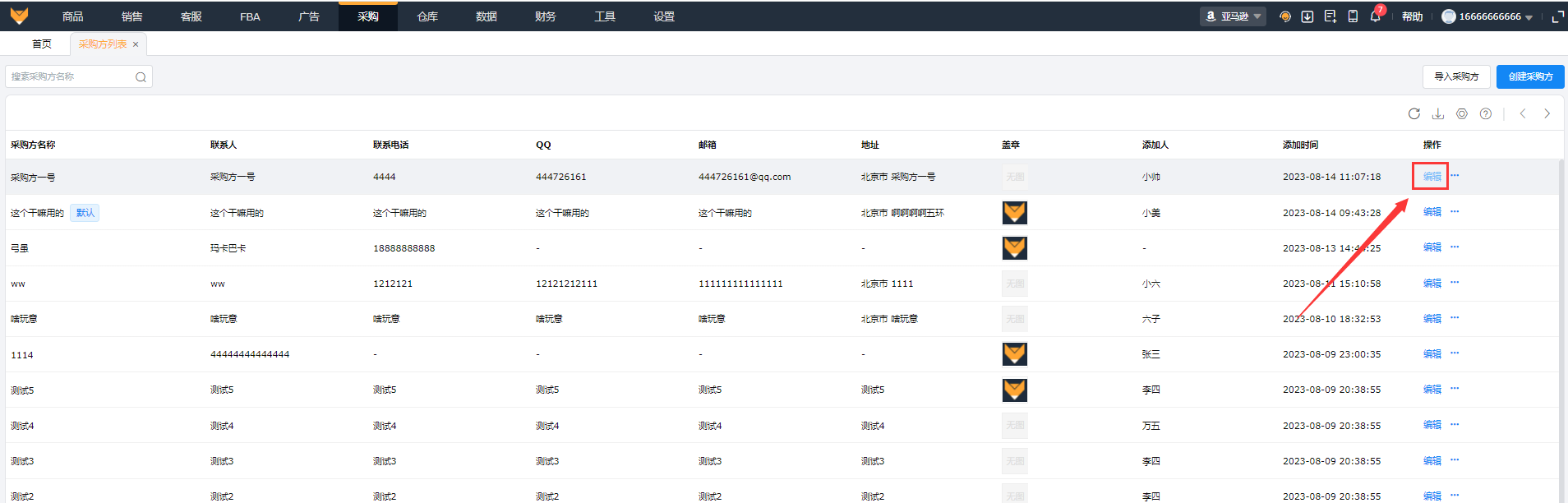Open the 广告 menu

tap(309, 16)
